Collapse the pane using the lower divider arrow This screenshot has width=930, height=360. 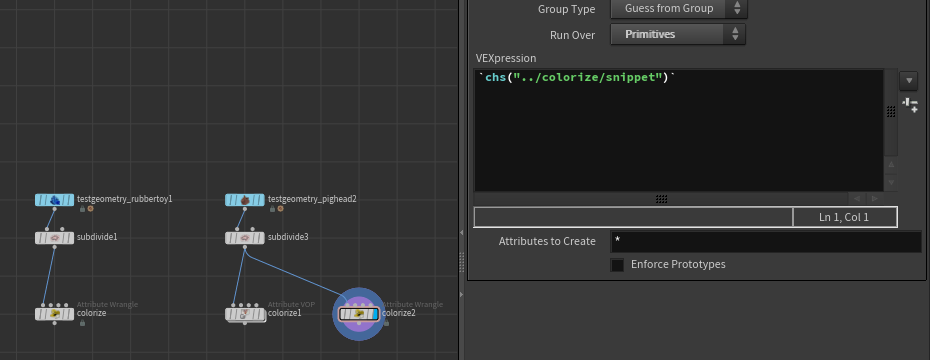(x=462, y=294)
